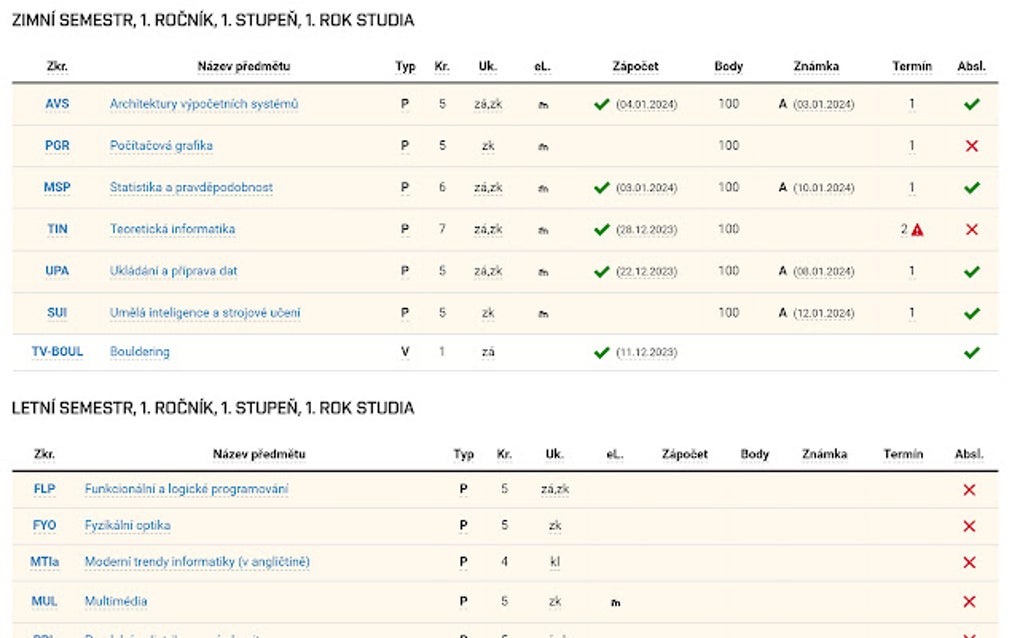Click the zá,zk completion type for AVS
Viewport: 1020px width, 638px height.
point(488,104)
